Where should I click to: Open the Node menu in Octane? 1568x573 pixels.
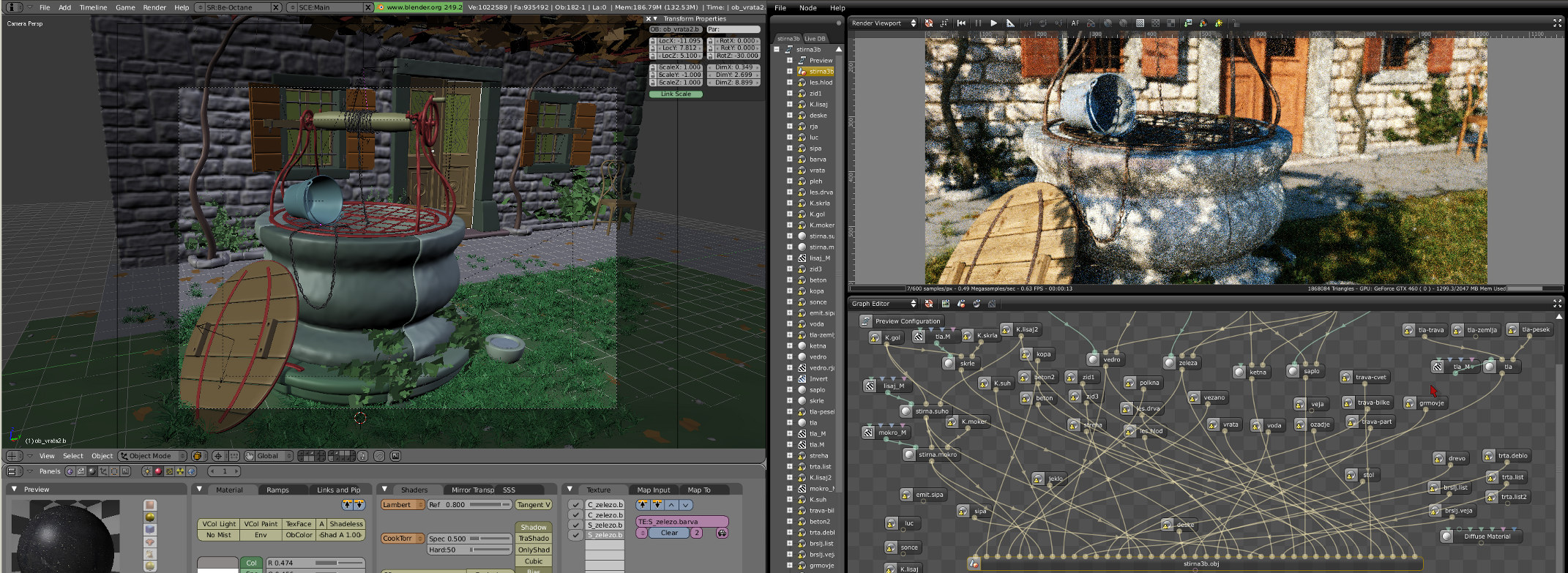coord(808,8)
